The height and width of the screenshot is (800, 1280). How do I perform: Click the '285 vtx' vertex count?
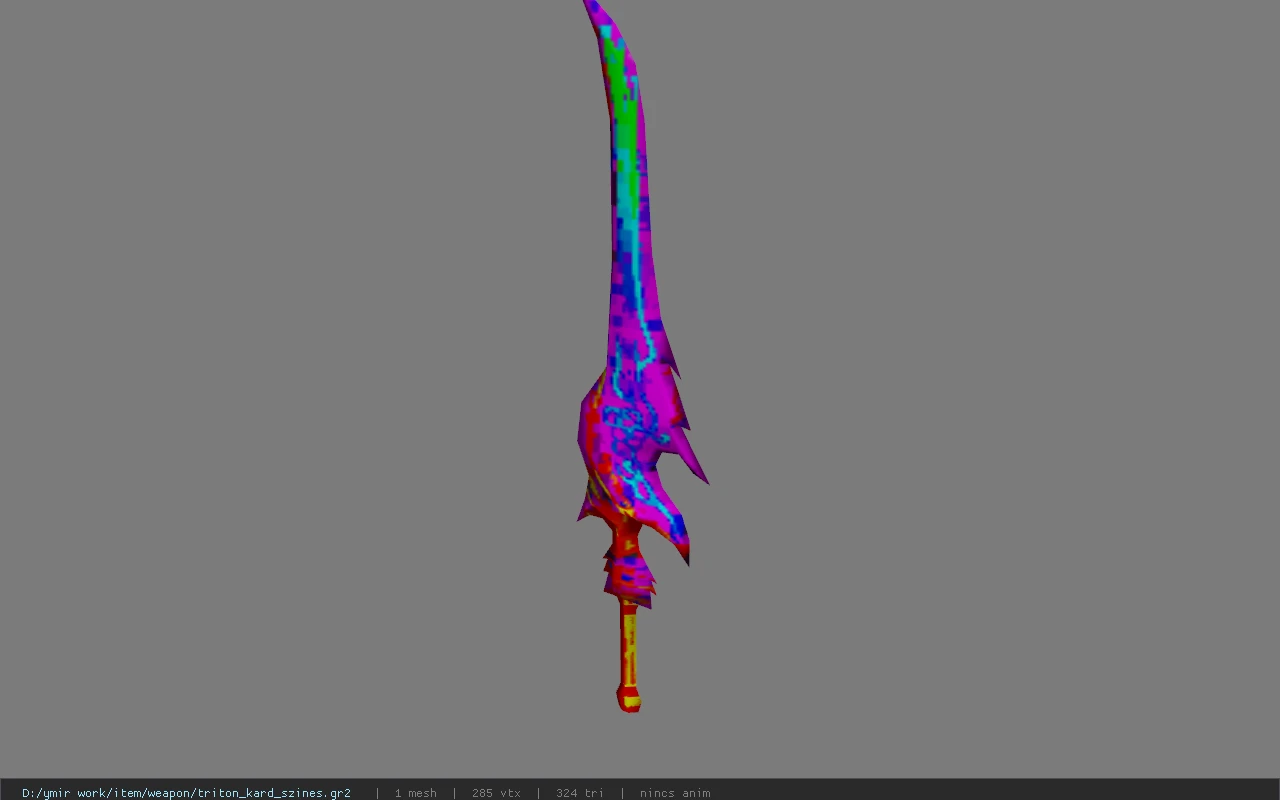pos(496,793)
